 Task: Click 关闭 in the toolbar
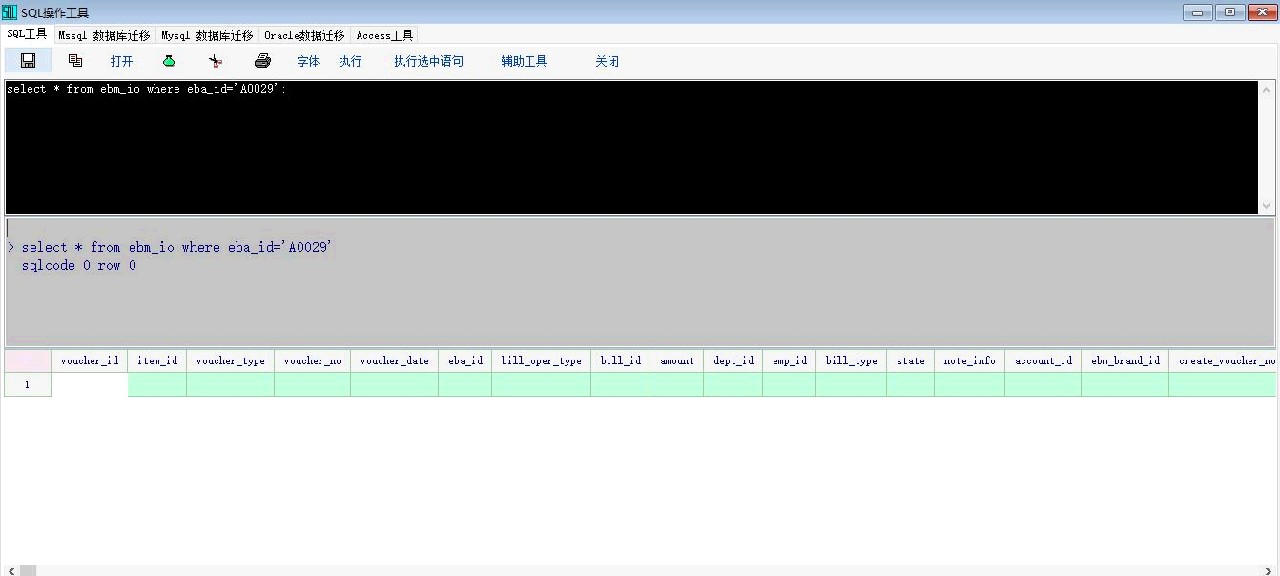point(607,61)
